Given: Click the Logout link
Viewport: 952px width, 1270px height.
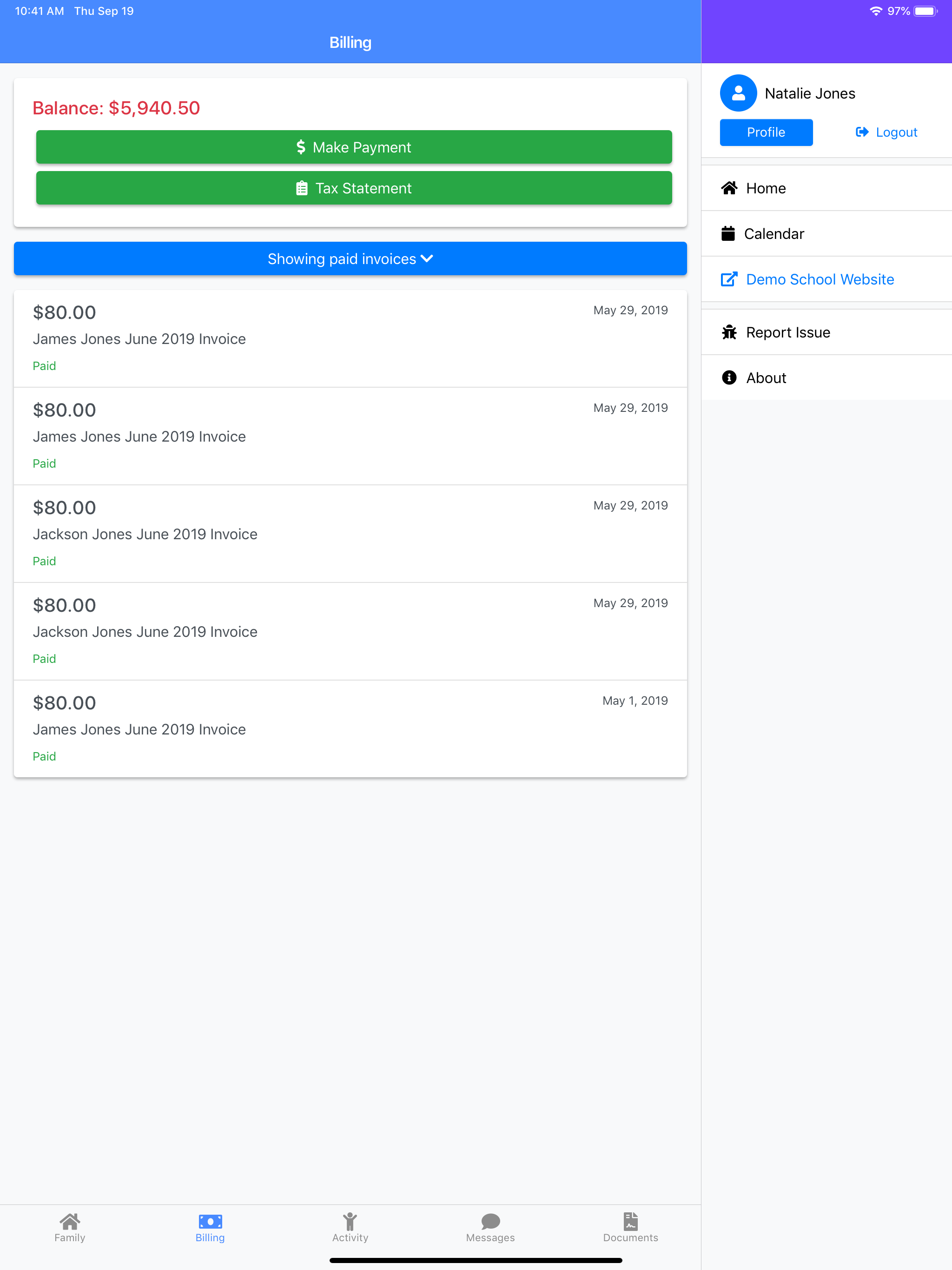Looking at the screenshot, I should pyautogui.click(x=886, y=132).
